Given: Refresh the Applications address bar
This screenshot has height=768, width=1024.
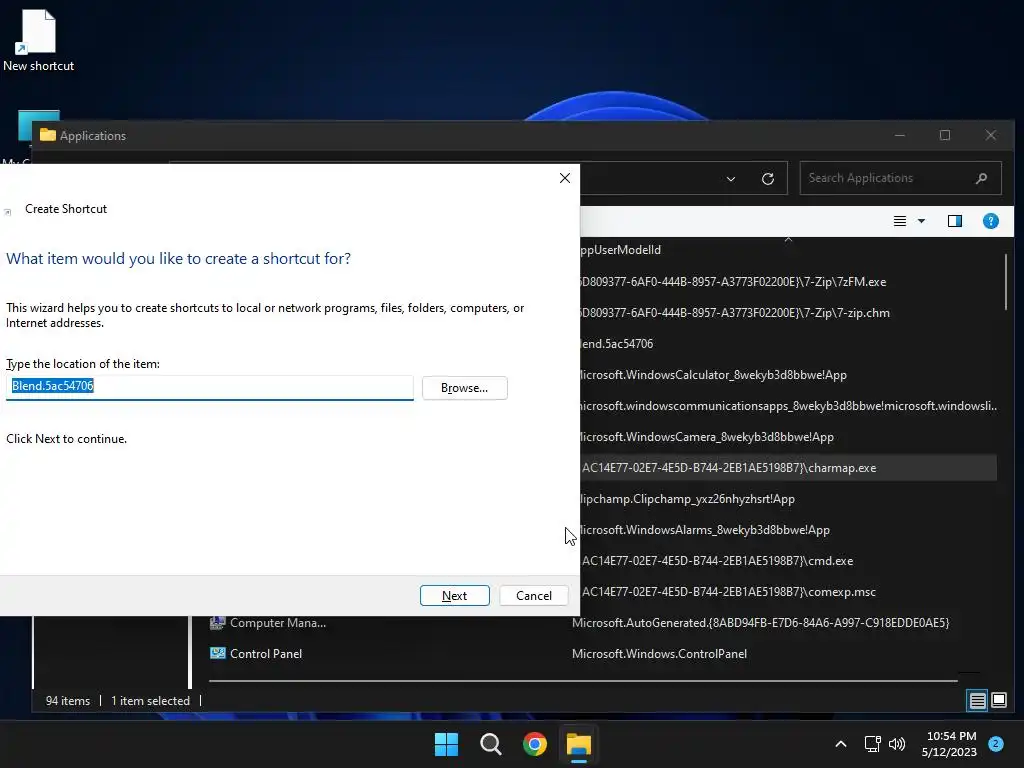Looking at the screenshot, I should [768, 178].
